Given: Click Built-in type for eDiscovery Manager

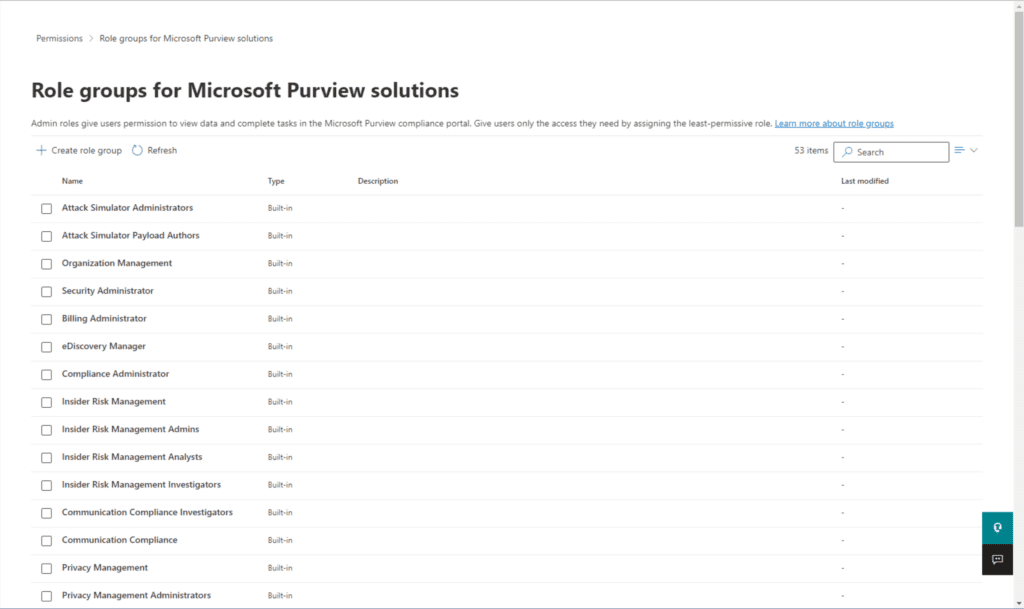Looking at the screenshot, I should pyautogui.click(x=280, y=347).
